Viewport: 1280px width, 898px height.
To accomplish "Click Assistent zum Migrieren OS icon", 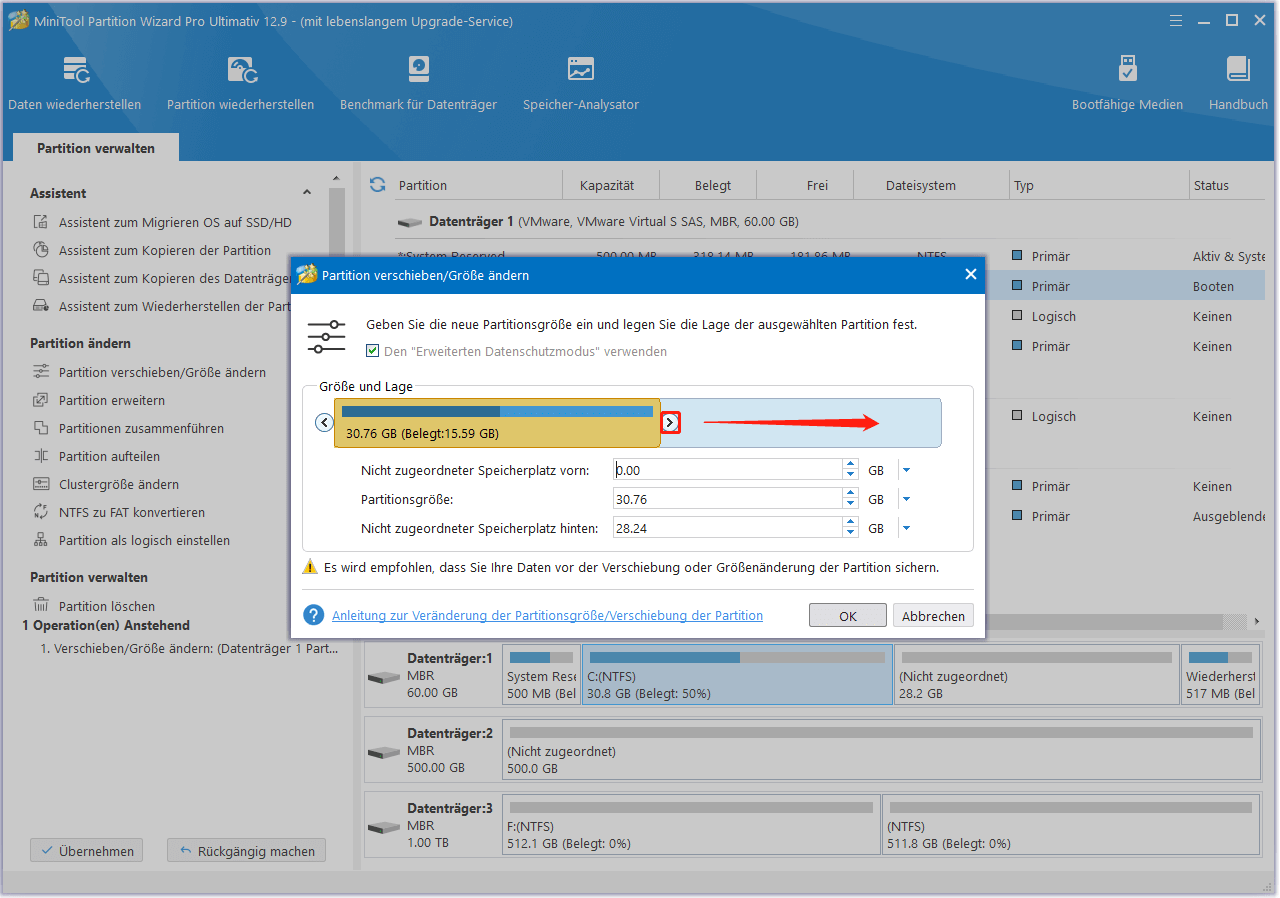I will coord(41,222).
